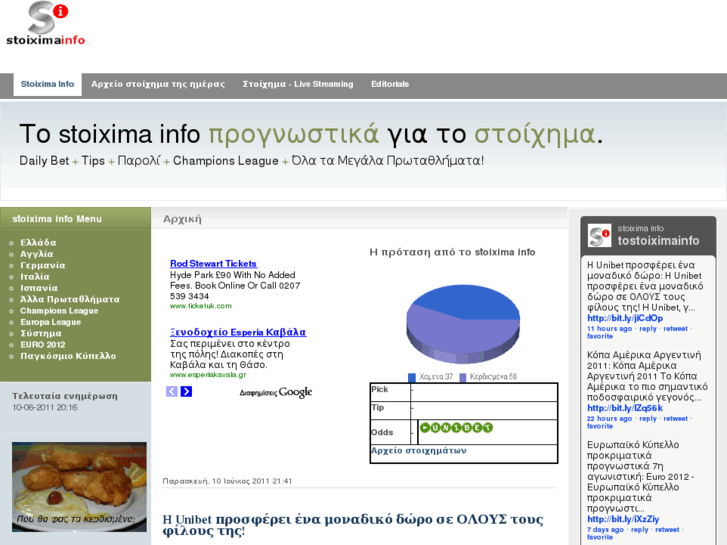
Task: Retweet the 11 hours ago tweet
Action: (676, 328)
